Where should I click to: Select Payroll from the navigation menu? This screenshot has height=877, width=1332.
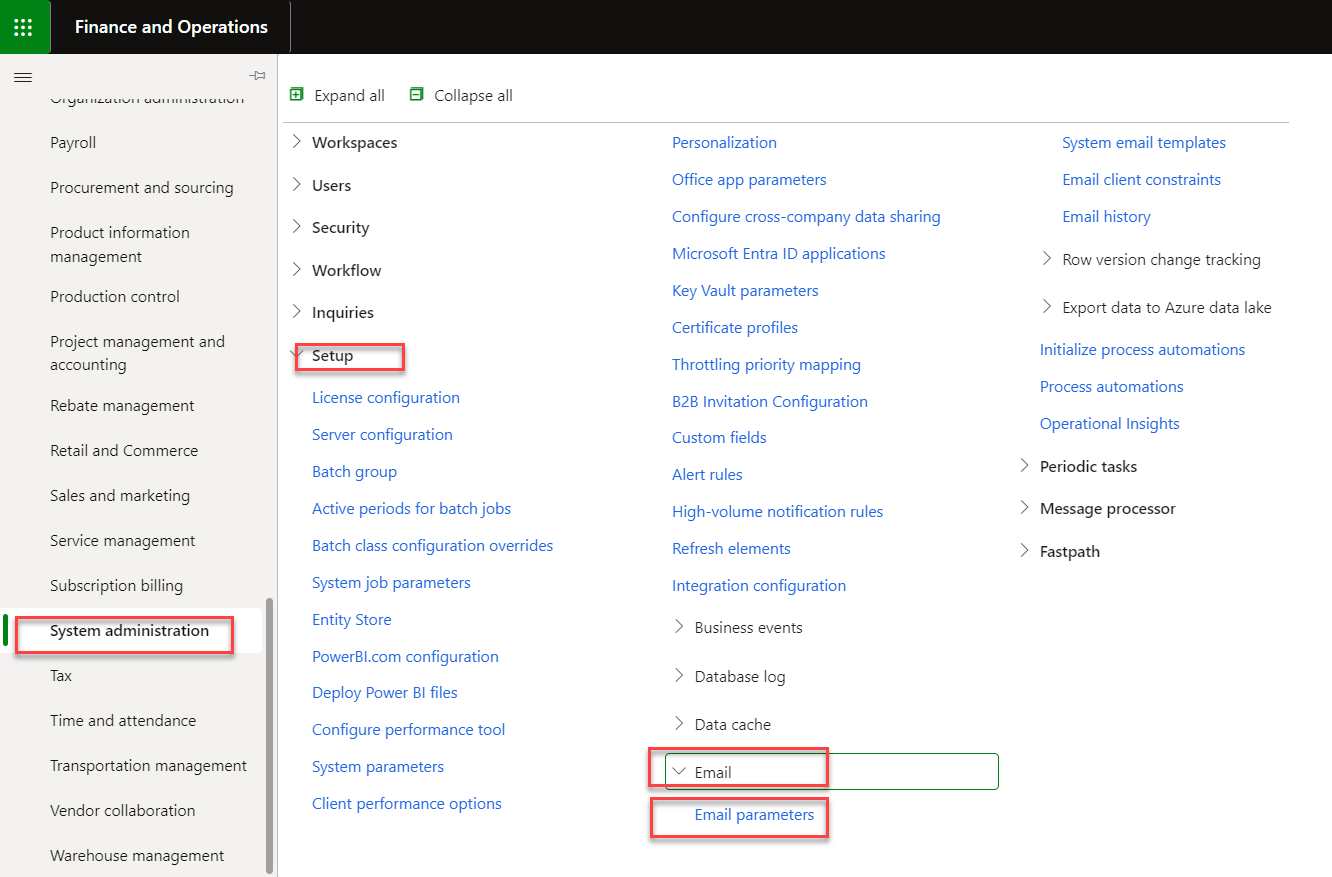tap(72, 142)
